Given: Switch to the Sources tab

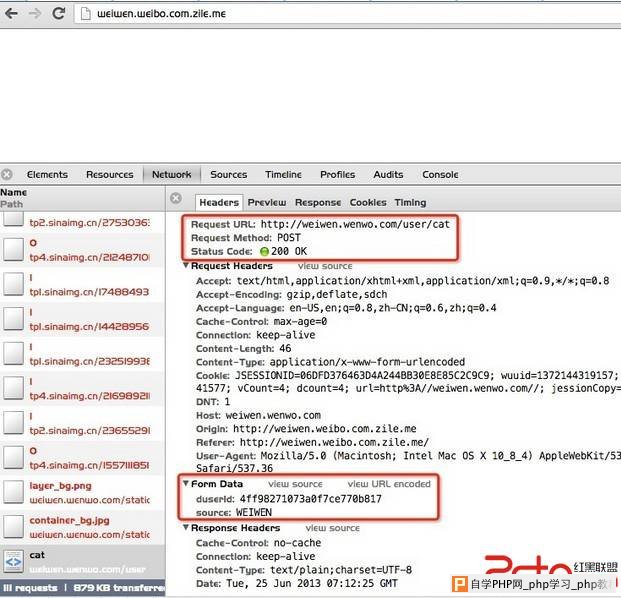Looking at the screenshot, I should click(229, 175).
